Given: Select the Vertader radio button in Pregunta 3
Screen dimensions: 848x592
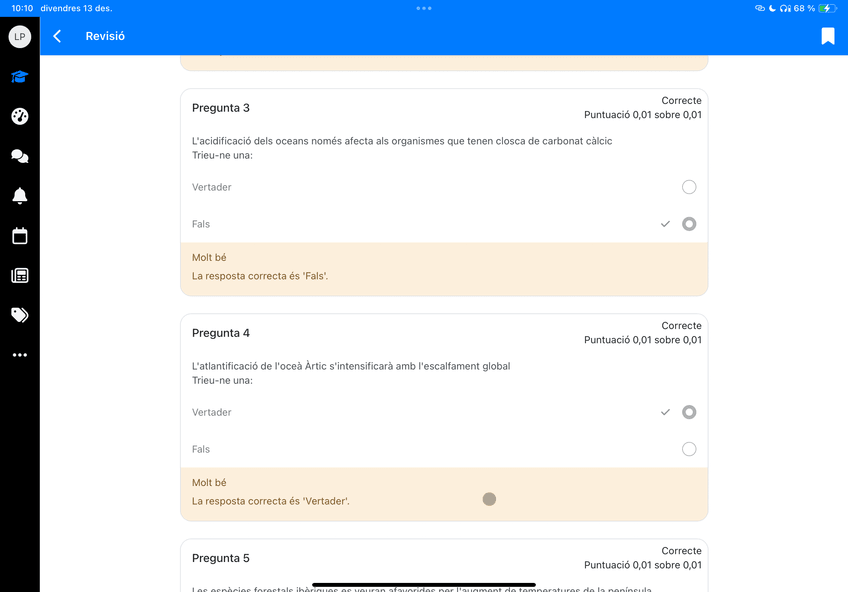Looking at the screenshot, I should coord(689,187).
